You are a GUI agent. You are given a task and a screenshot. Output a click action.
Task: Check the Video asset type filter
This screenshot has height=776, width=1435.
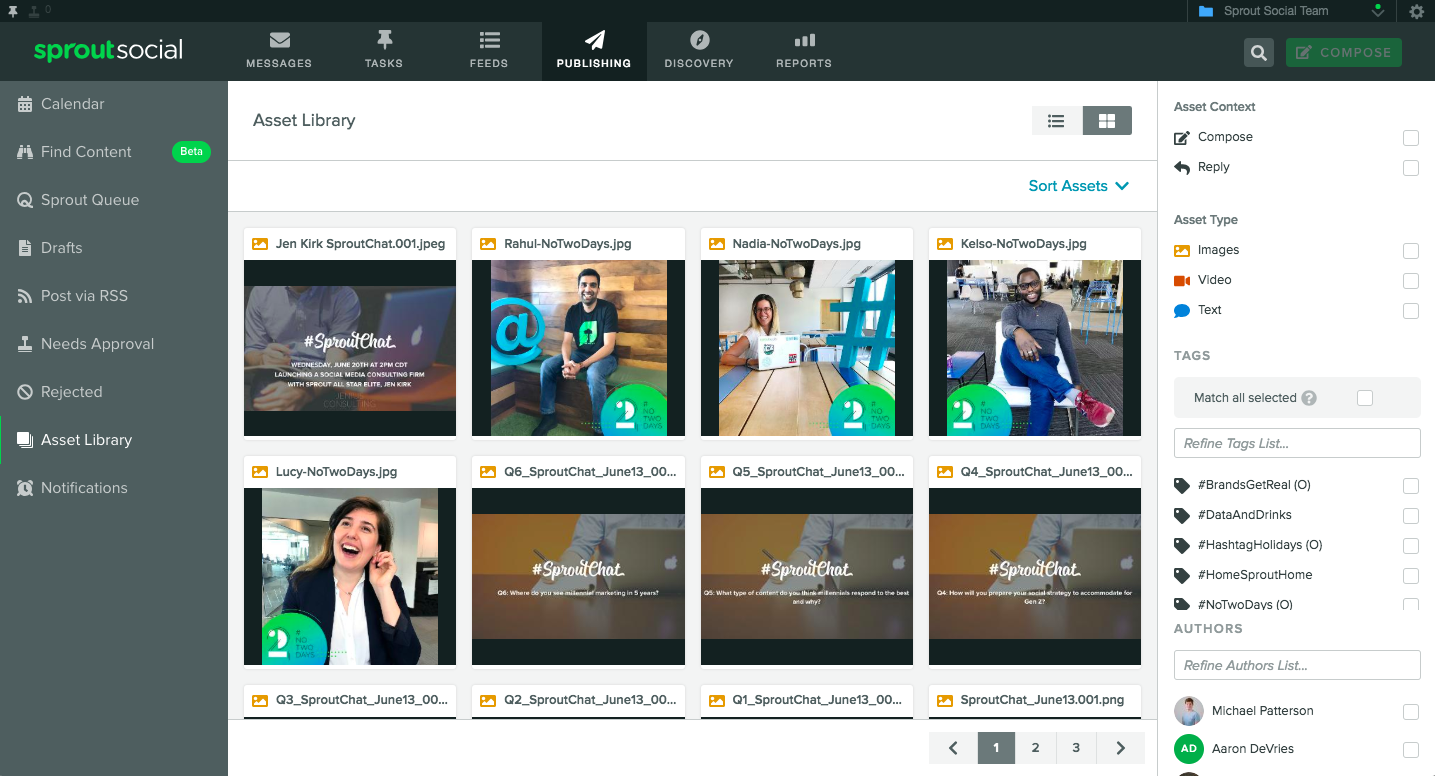tap(1411, 281)
